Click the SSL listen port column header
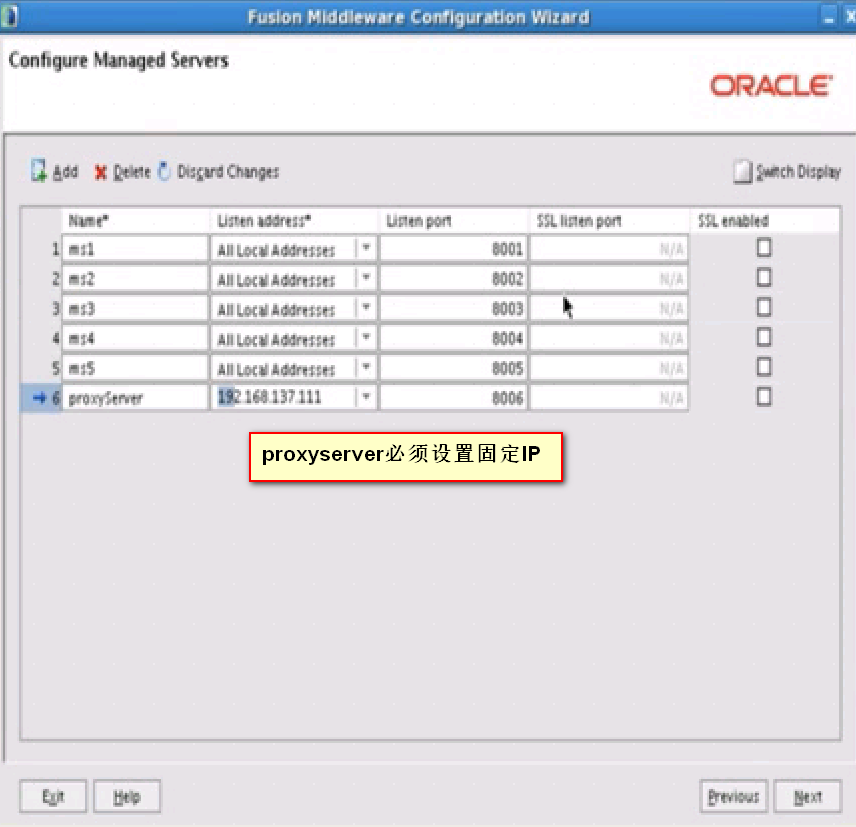This screenshot has width=856, height=827. coord(609,221)
